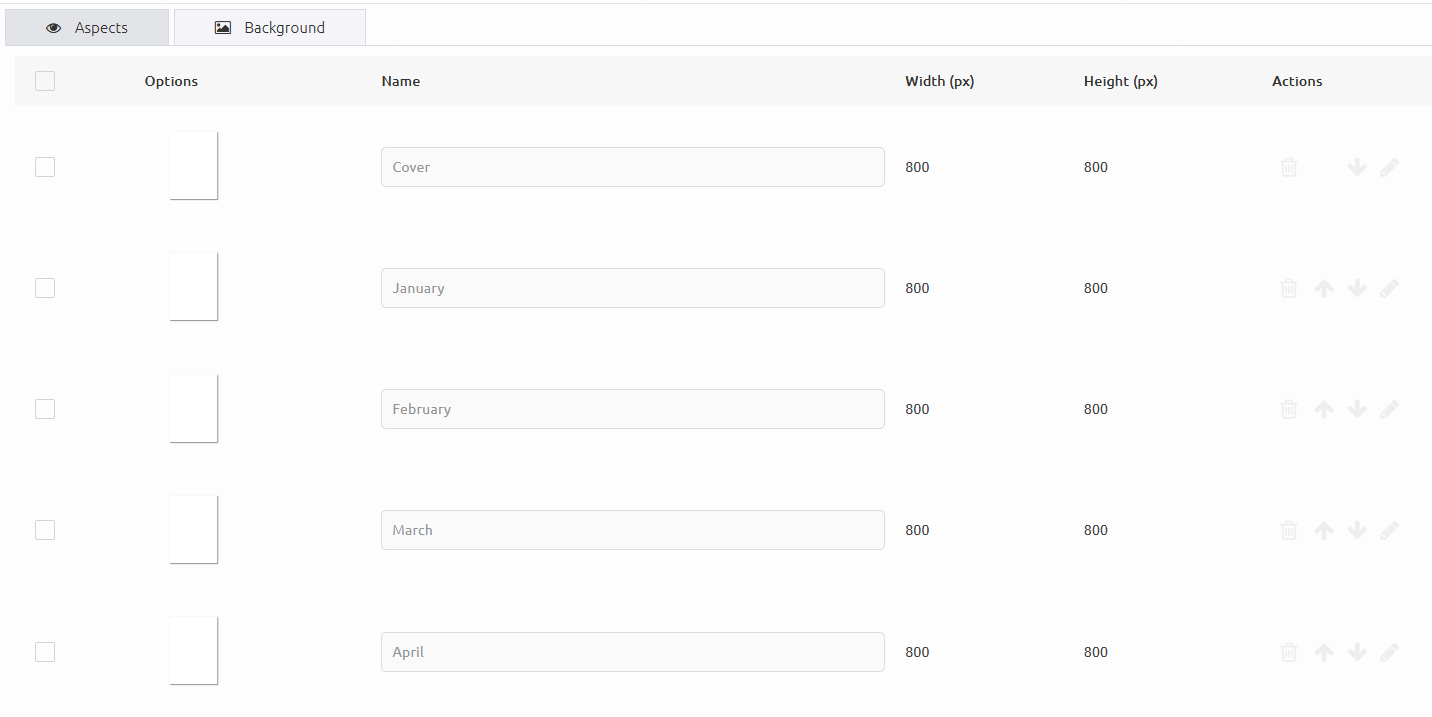Focus the Cover name field
The width and height of the screenshot is (1432, 717).
pos(633,167)
